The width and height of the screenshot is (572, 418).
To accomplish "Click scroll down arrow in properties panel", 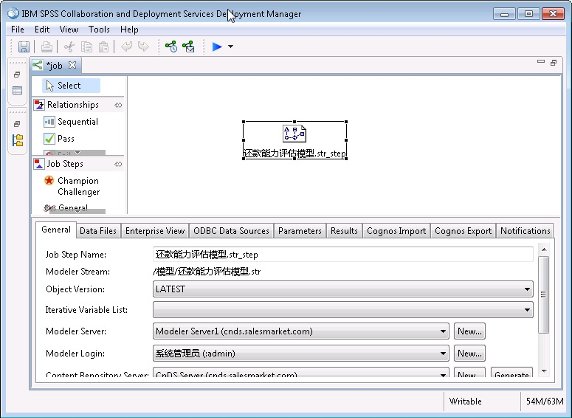I will click(x=544, y=371).
